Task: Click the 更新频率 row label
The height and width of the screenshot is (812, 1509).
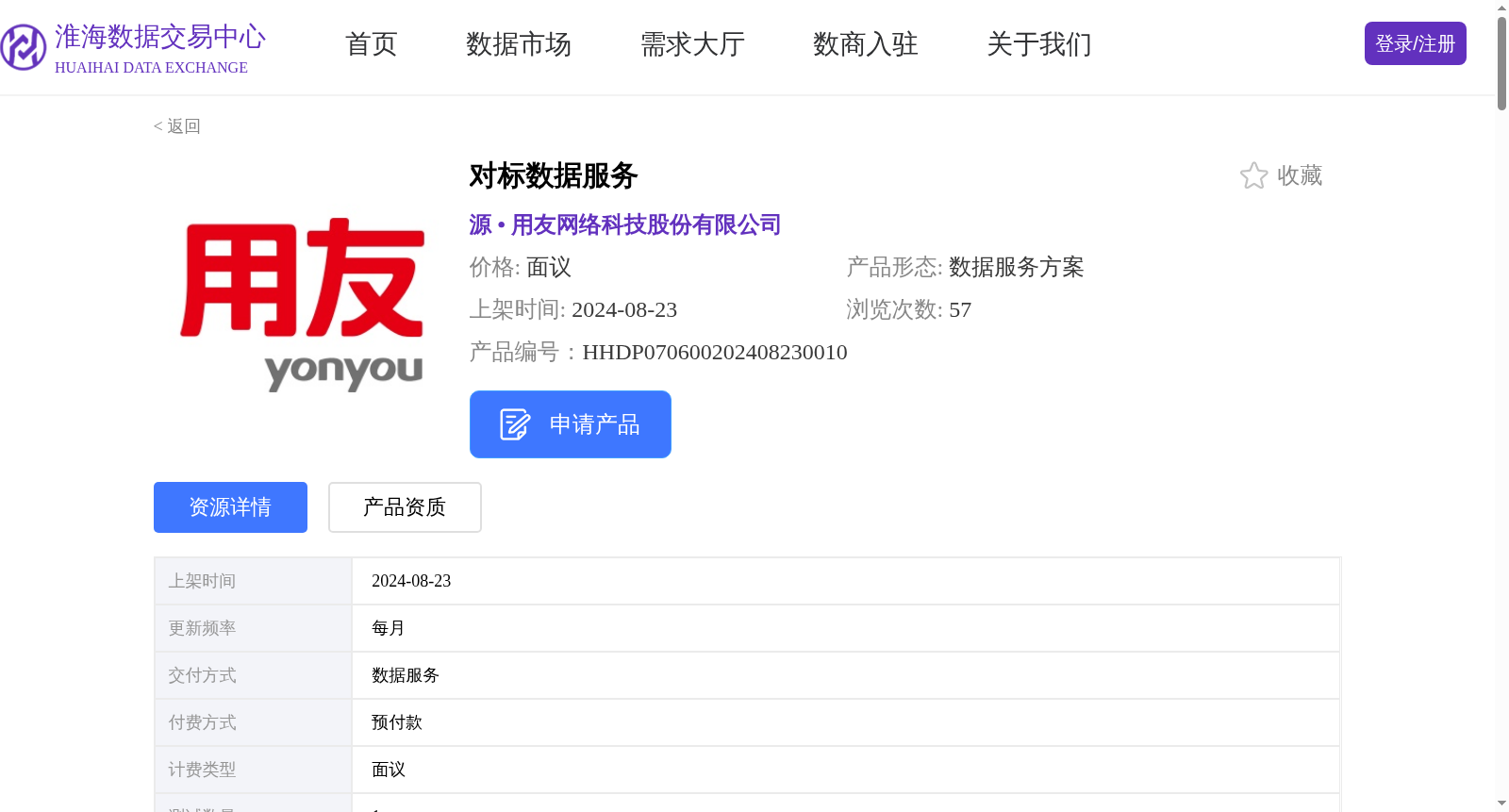Action: (202, 628)
